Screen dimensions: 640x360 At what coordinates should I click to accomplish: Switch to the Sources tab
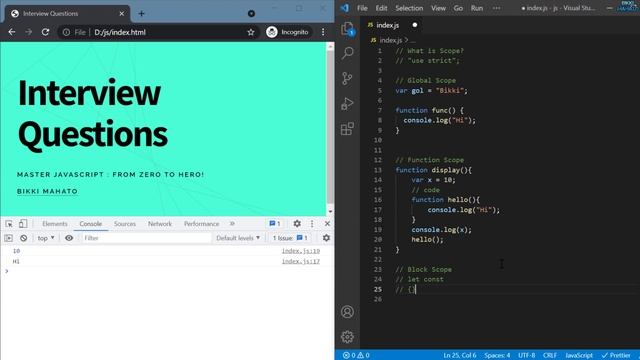(x=124, y=224)
